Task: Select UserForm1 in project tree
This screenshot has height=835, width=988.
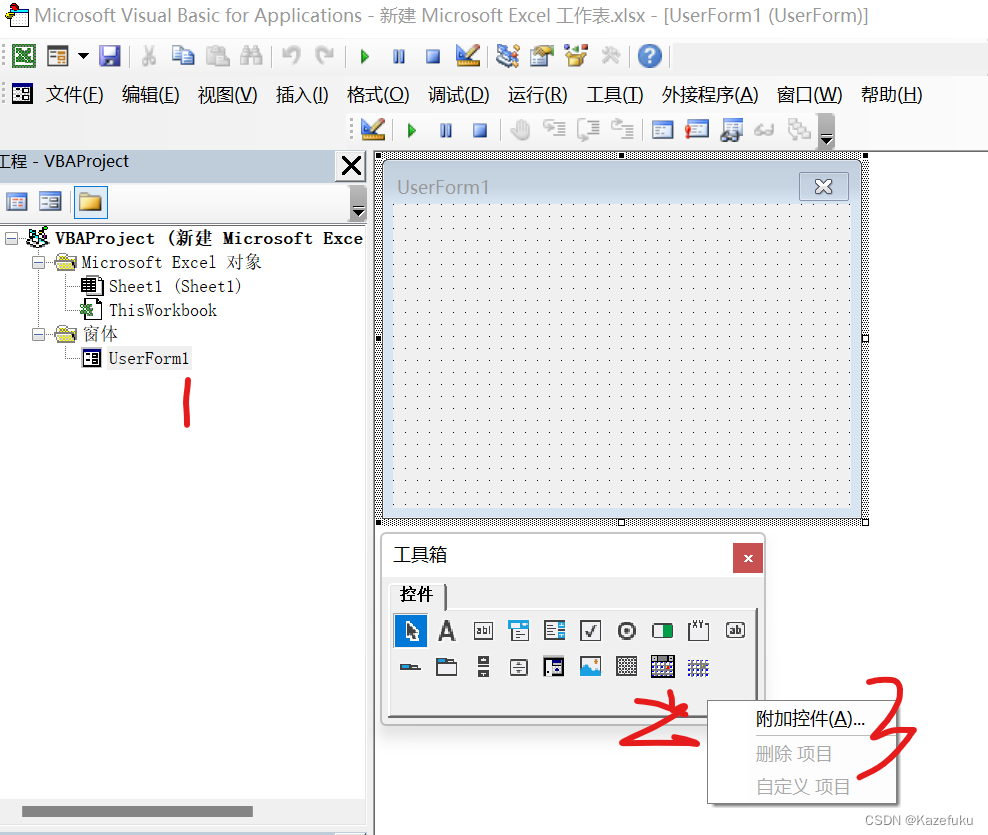Action: [149, 359]
